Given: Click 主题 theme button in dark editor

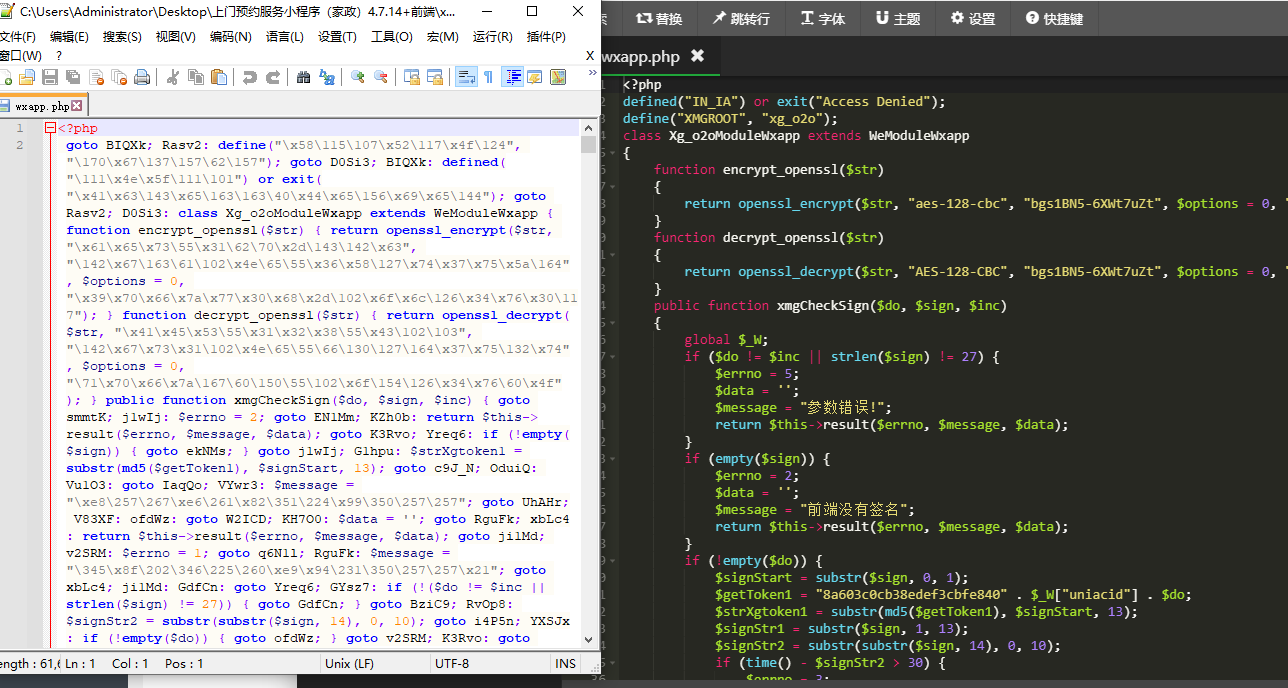Looking at the screenshot, I should tap(898, 18).
